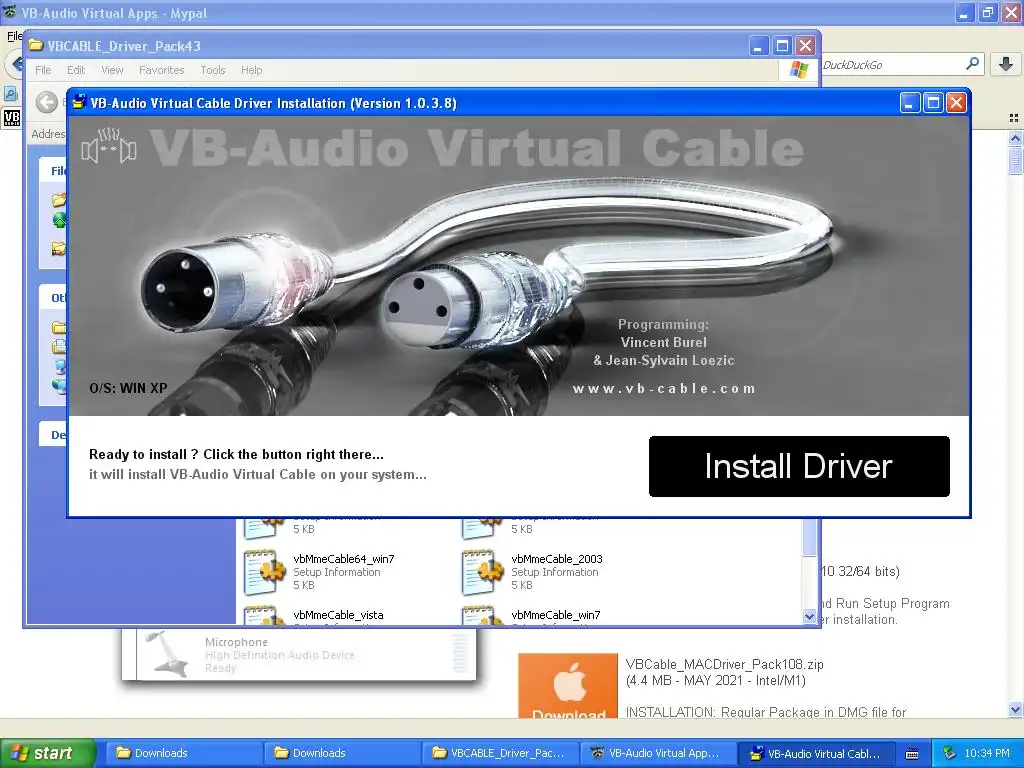Close the VBCABLE_Driver_Pack43 Explorer window
This screenshot has height=768, width=1024.
(x=806, y=46)
